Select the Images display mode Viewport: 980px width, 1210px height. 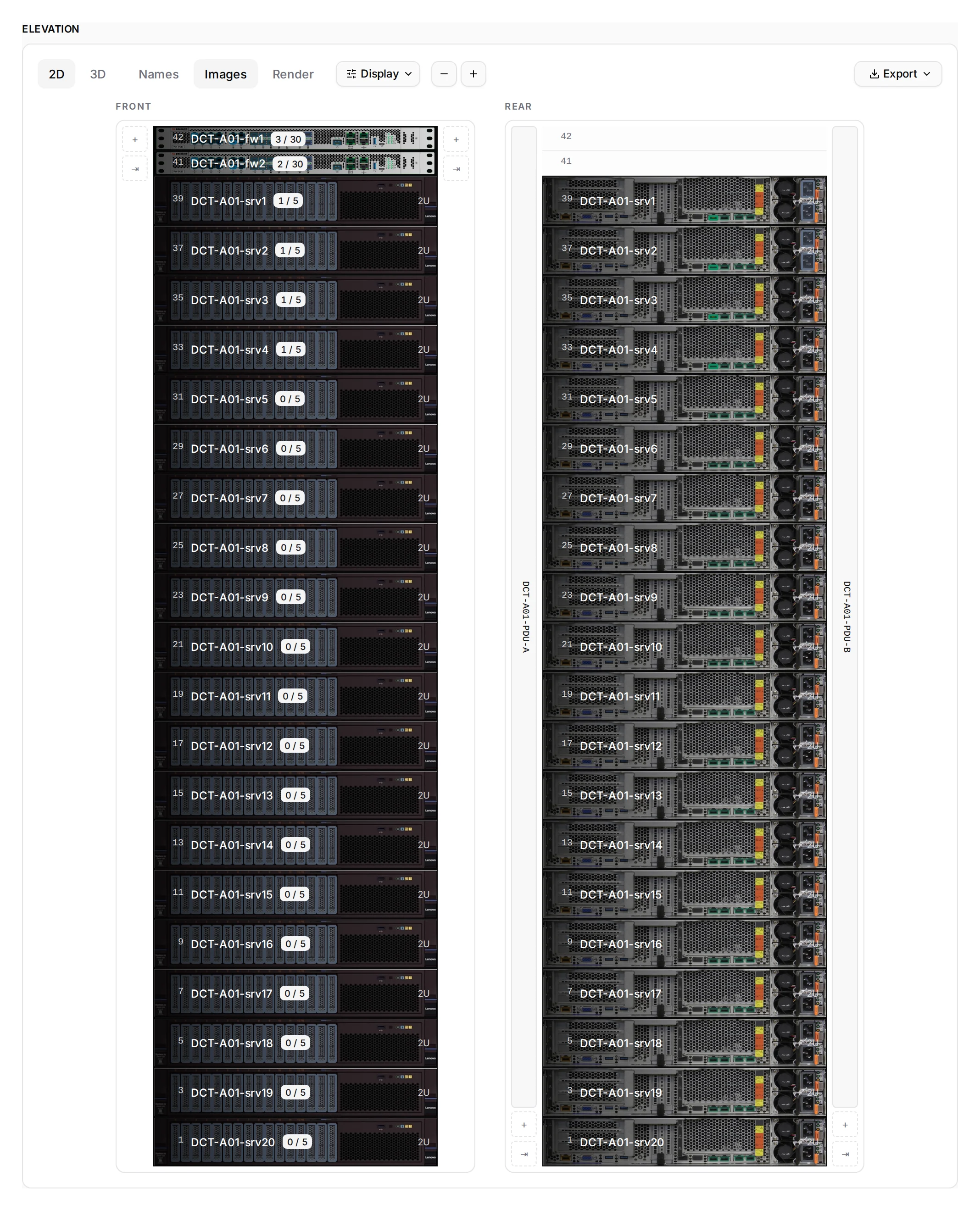[225, 74]
